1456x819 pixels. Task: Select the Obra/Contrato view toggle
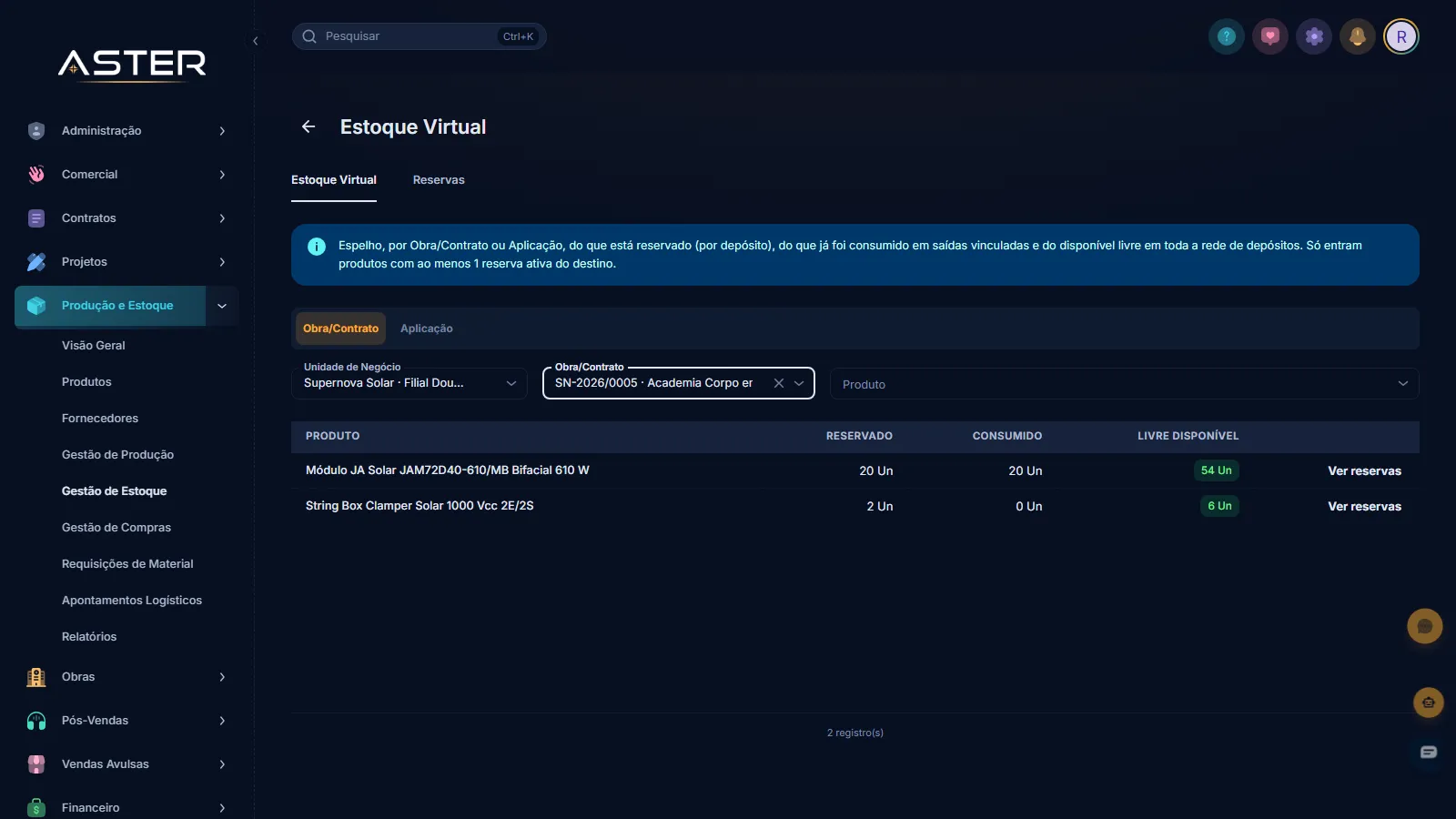pos(341,329)
